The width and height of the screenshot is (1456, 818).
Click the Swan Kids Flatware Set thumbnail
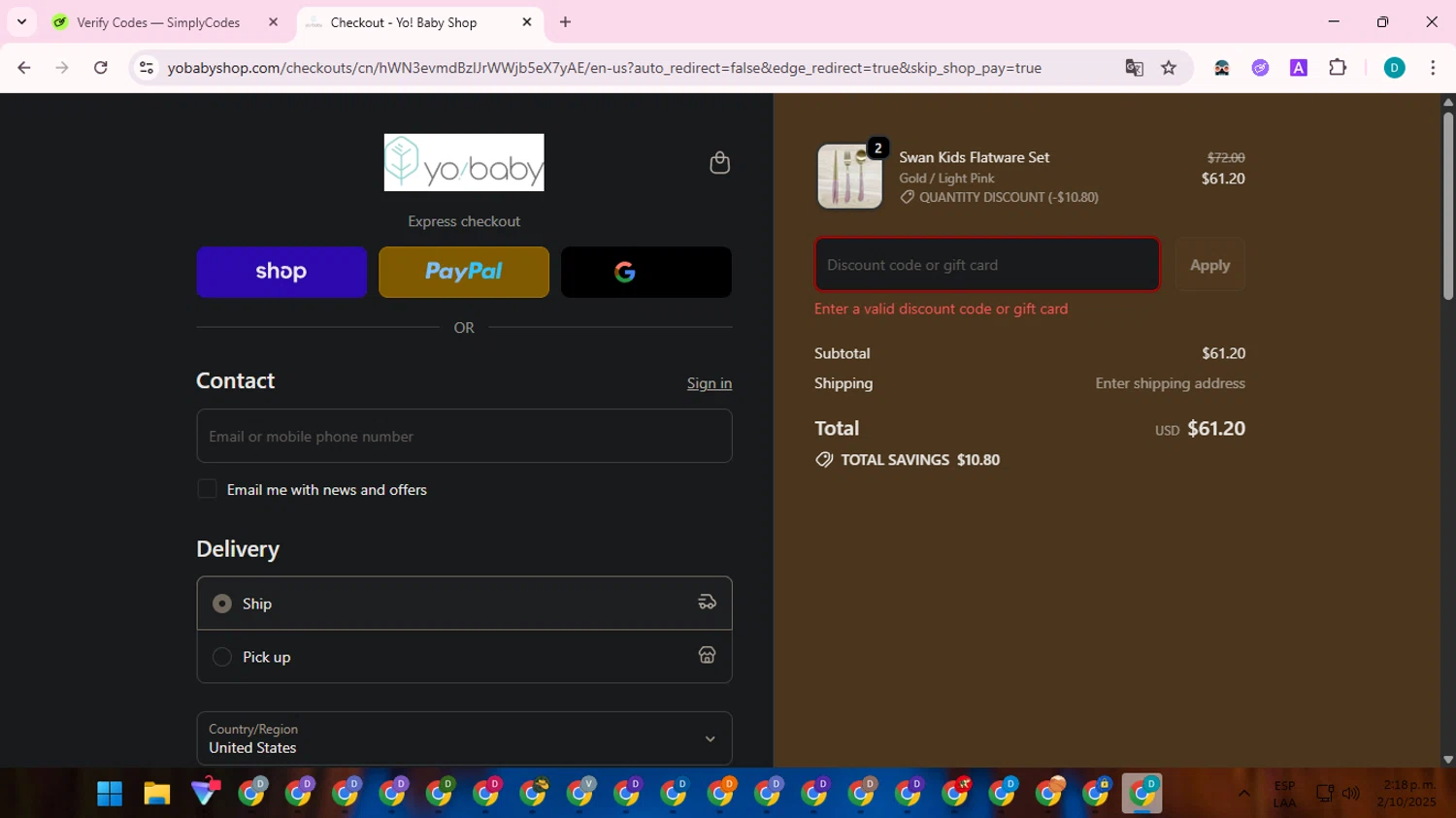[850, 177]
